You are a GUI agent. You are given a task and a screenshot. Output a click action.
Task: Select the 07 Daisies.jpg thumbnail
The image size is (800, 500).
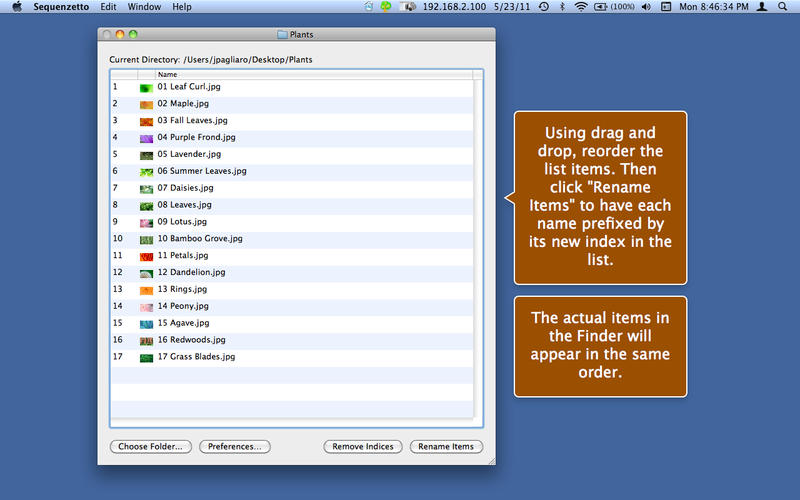(x=146, y=189)
